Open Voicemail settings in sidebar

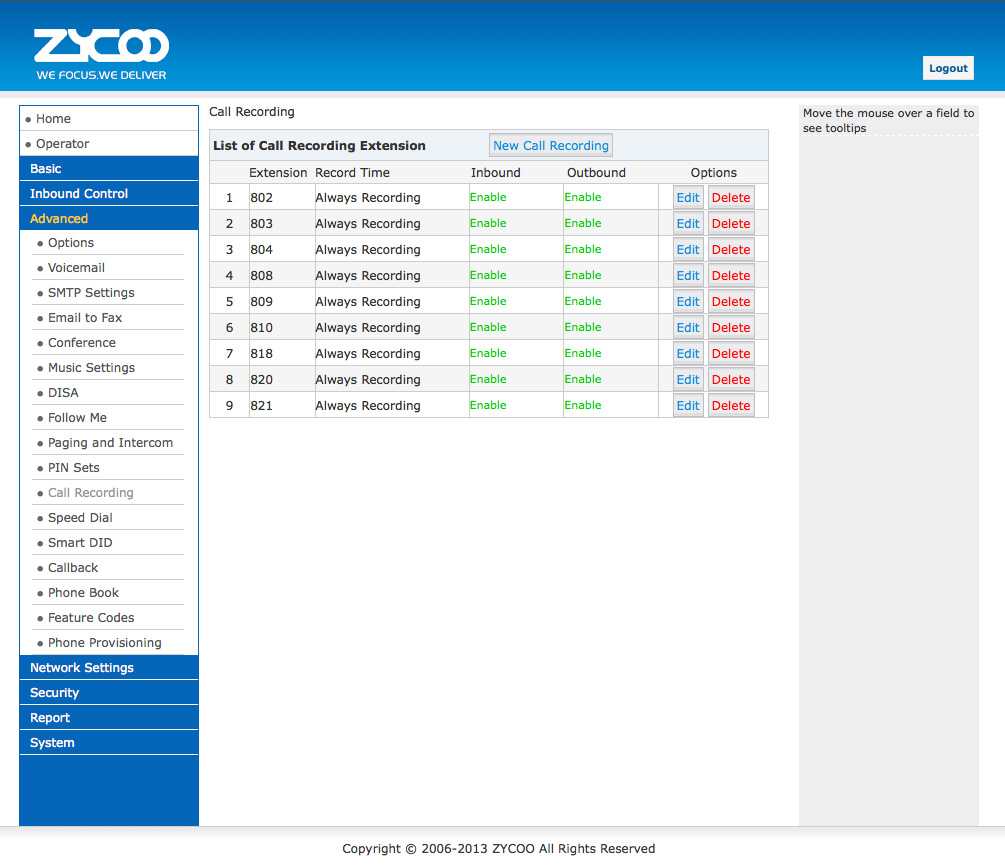76,268
